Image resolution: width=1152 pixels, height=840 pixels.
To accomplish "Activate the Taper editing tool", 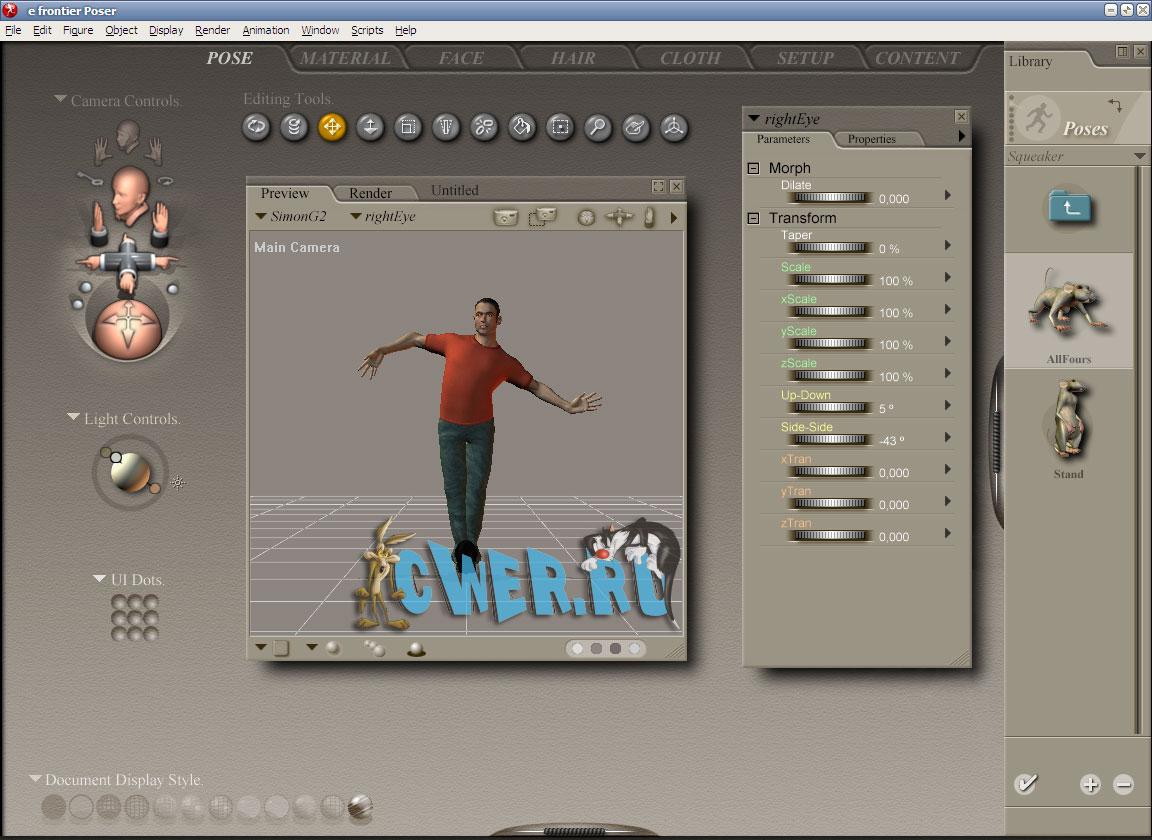I will (x=446, y=127).
